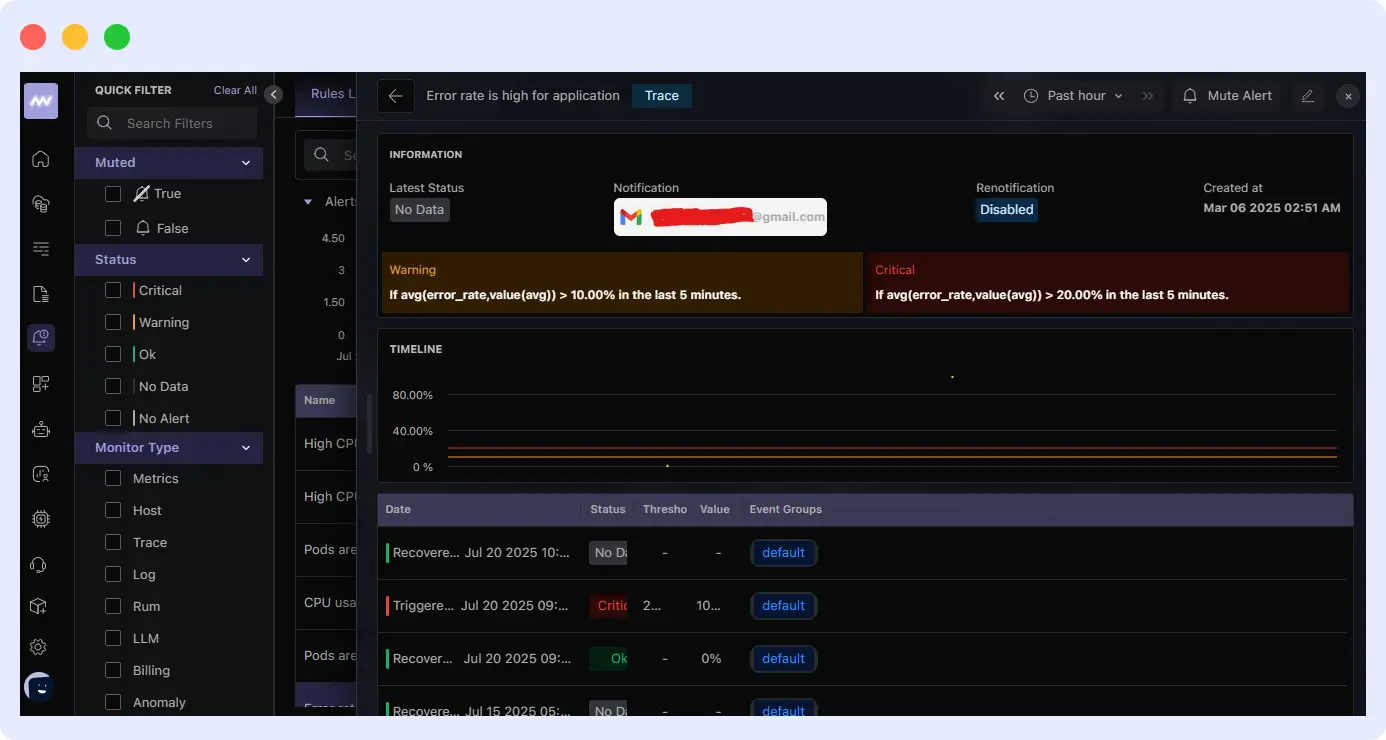
Task: Select the highlighted Alerts sidebar icon
Action: [x=40, y=337]
